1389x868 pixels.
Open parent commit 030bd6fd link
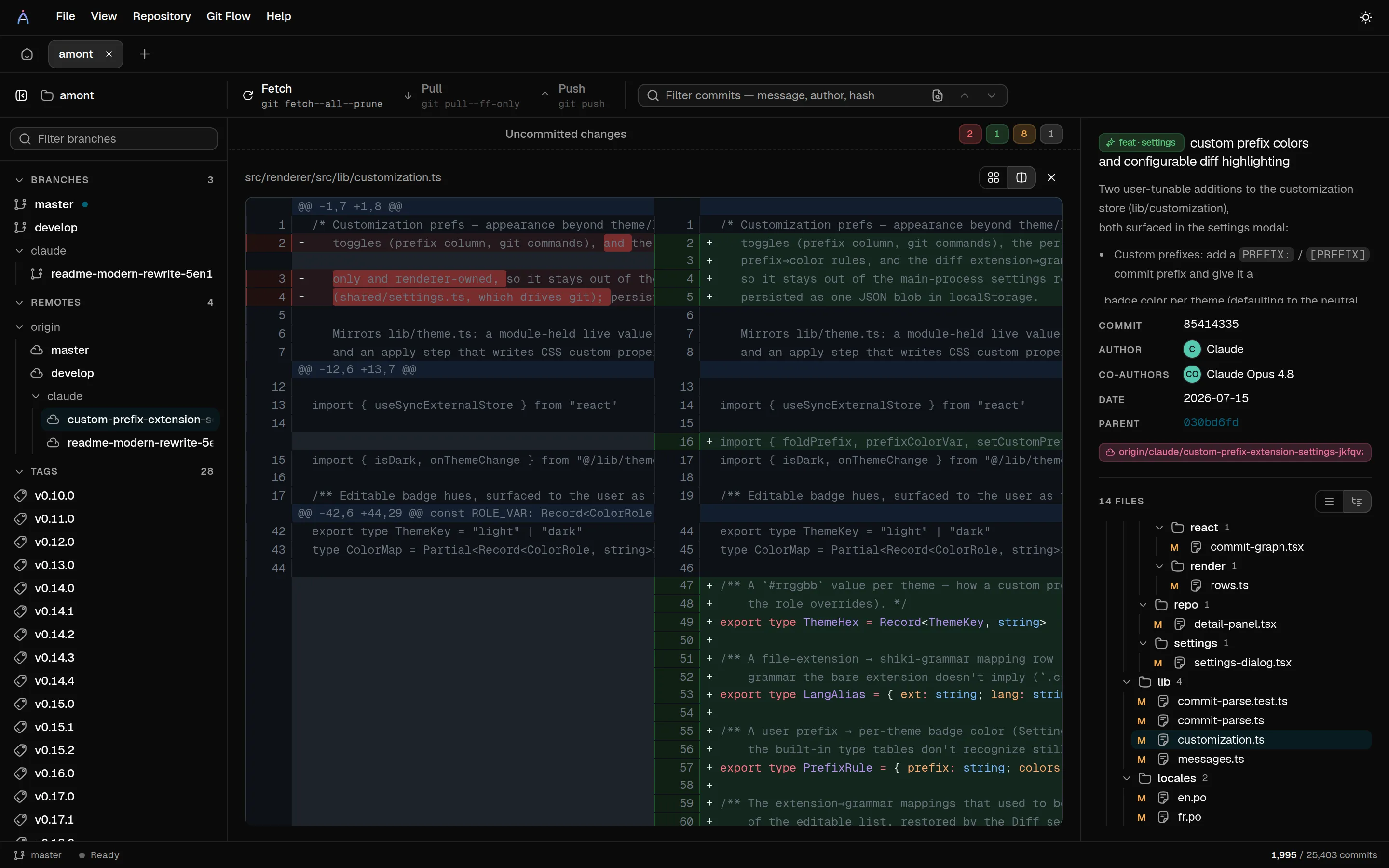point(1211,422)
